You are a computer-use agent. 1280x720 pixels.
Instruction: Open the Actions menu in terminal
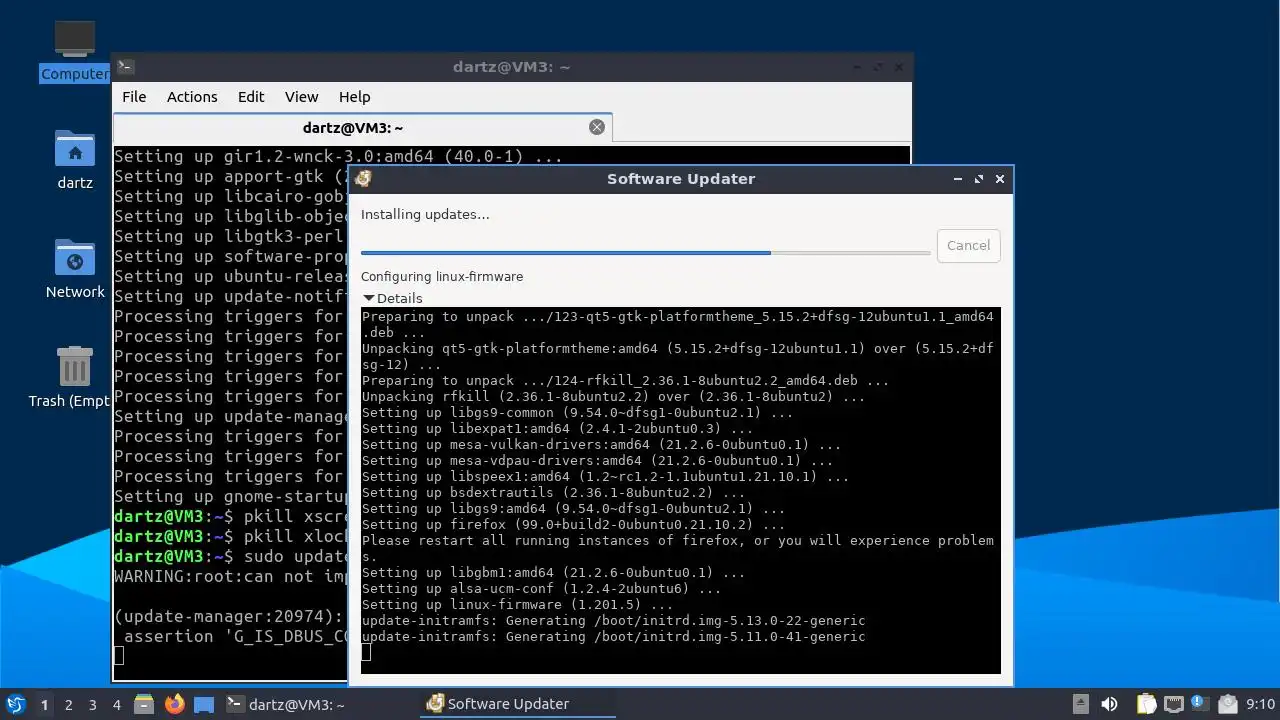(x=192, y=97)
